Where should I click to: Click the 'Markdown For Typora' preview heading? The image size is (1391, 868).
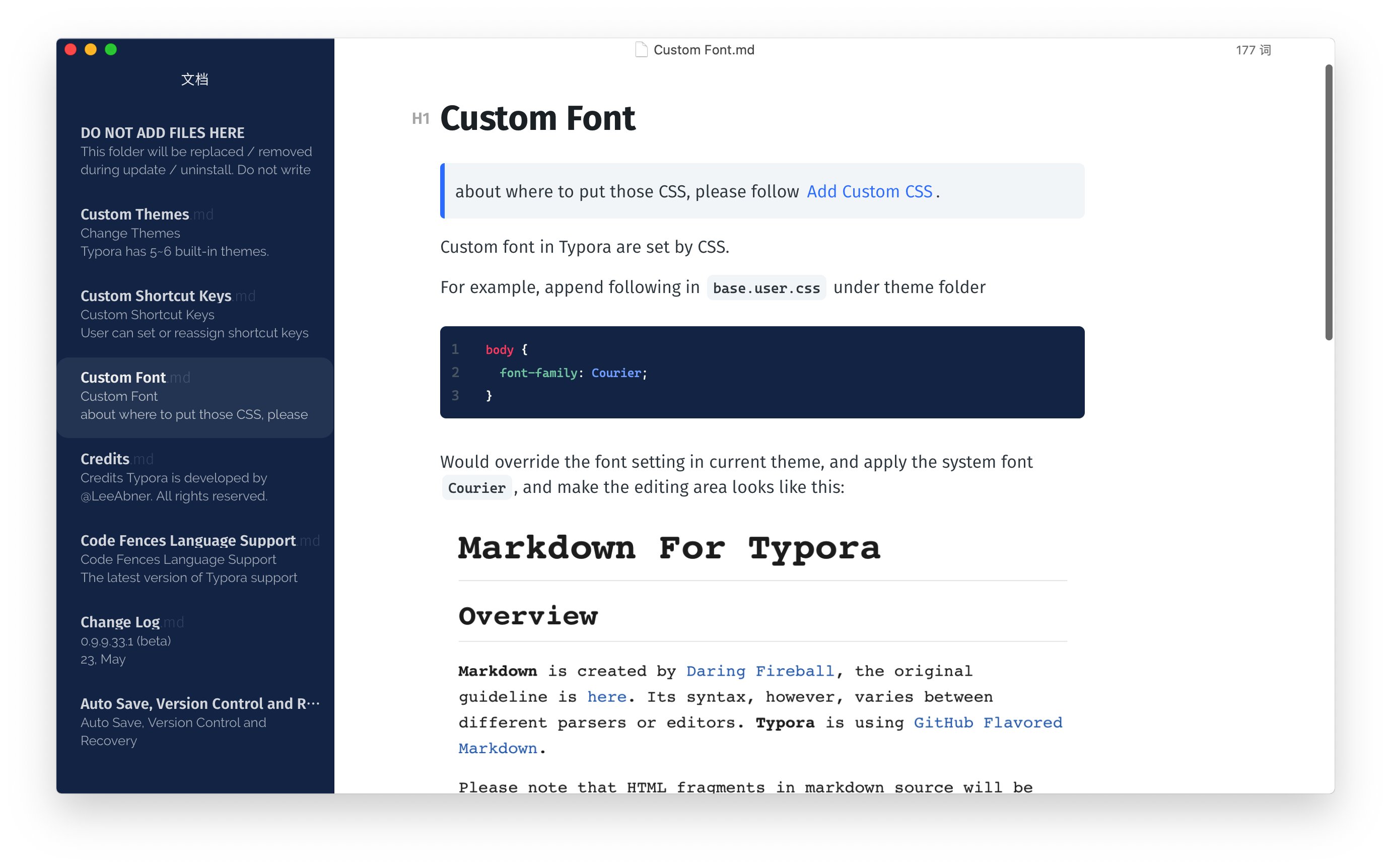tap(669, 548)
